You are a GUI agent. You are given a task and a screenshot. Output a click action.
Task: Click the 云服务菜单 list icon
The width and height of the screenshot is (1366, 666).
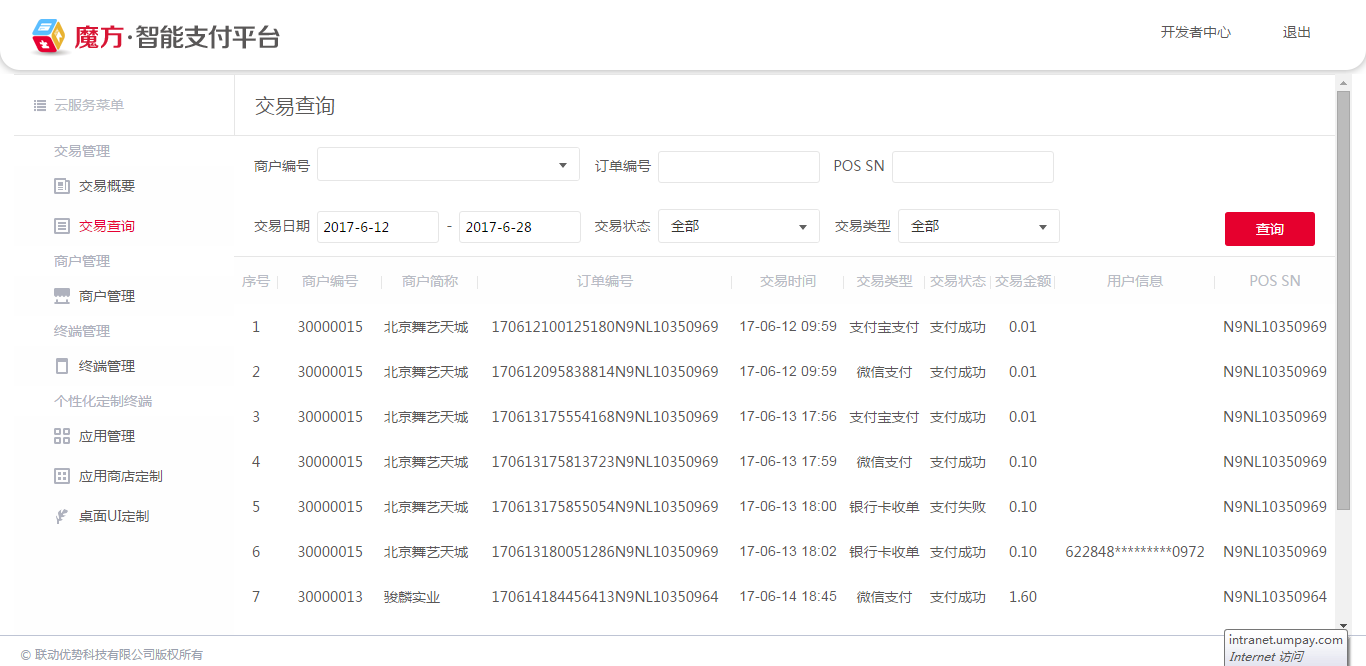(x=40, y=105)
